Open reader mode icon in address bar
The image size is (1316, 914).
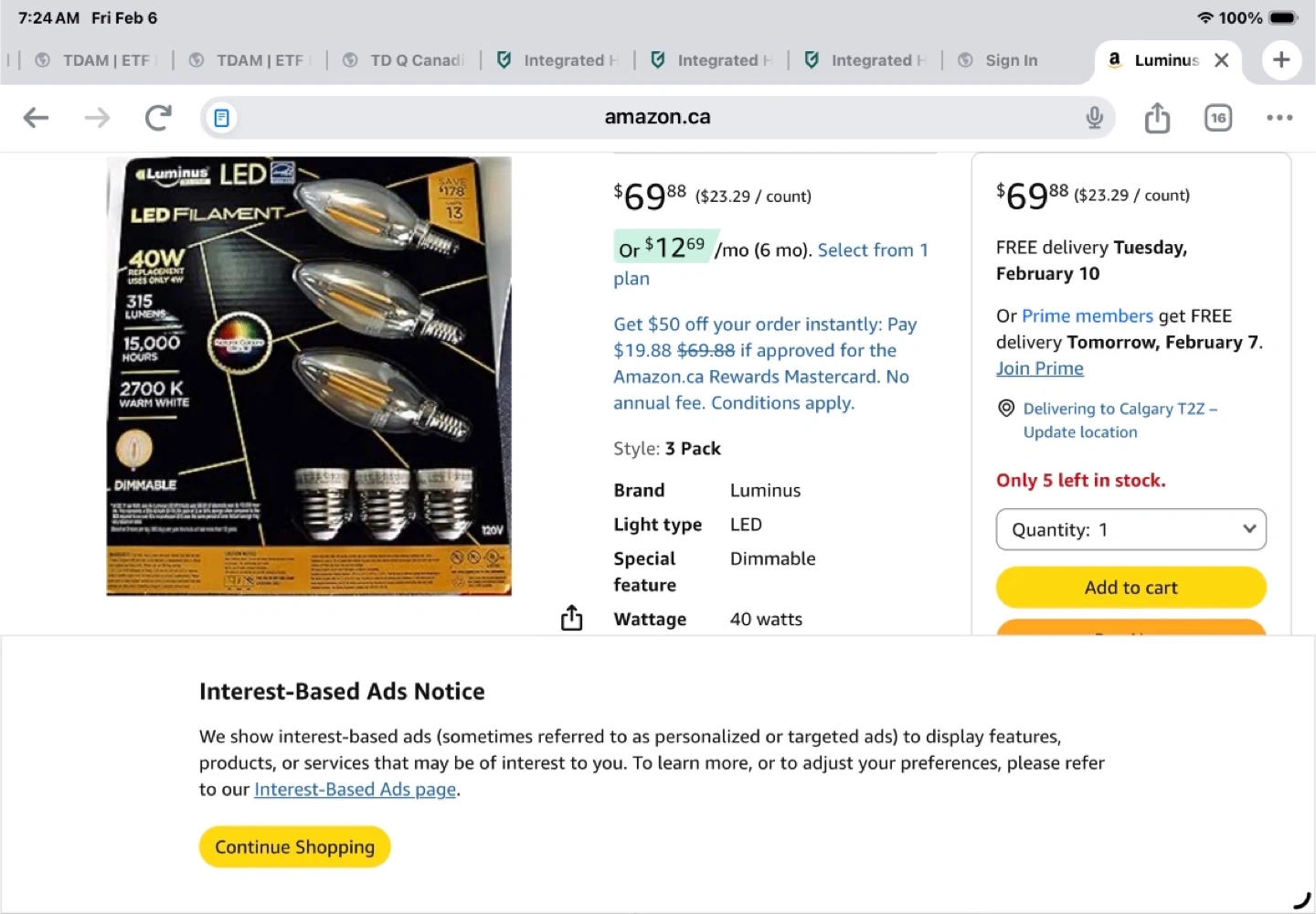221,118
